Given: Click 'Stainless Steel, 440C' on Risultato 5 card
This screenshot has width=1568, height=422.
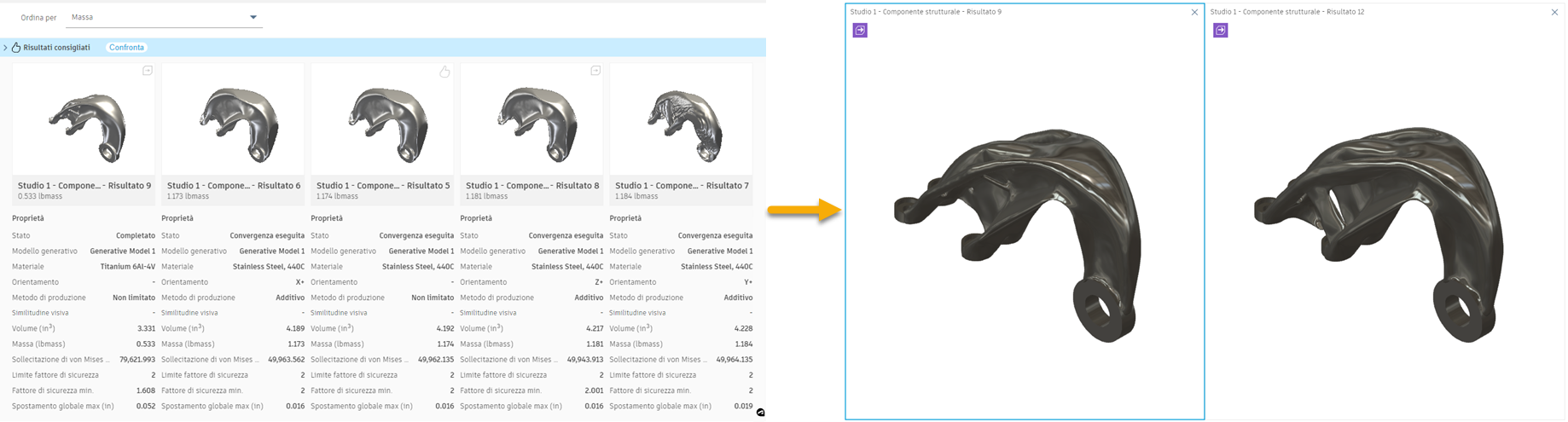Looking at the screenshot, I should [418, 267].
